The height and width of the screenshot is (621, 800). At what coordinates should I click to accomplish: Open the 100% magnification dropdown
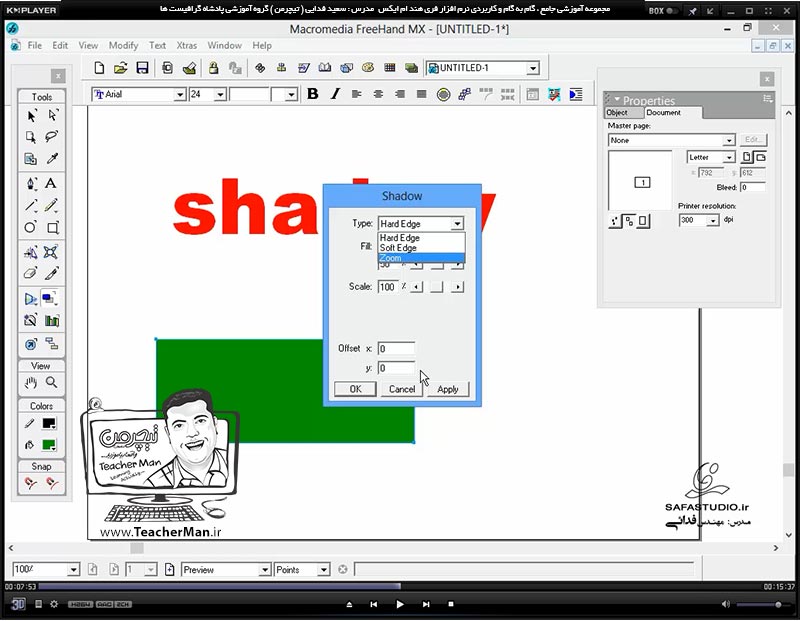[x=73, y=570]
